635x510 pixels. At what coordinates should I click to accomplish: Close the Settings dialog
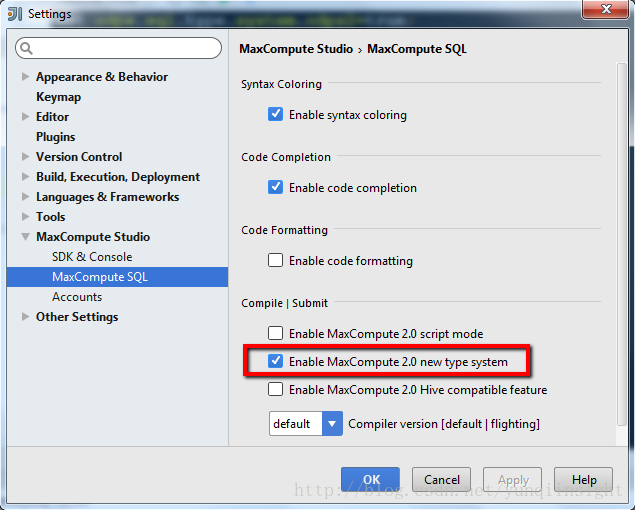pos(606,9)
